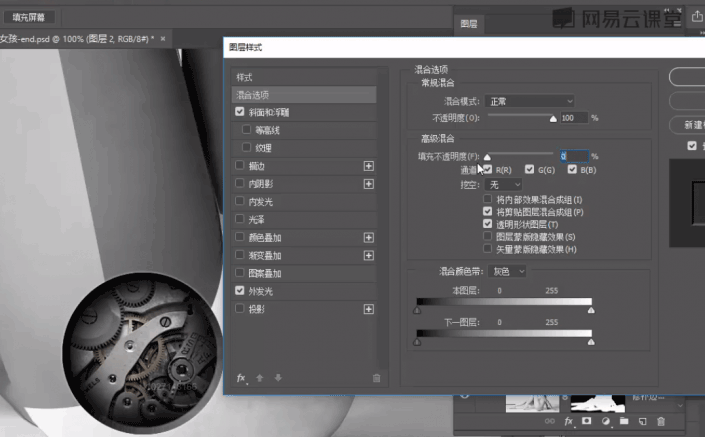The image size is (705, 437).
Task: Enable the 投影 effect checkbox
Action: tap(240, 308)
